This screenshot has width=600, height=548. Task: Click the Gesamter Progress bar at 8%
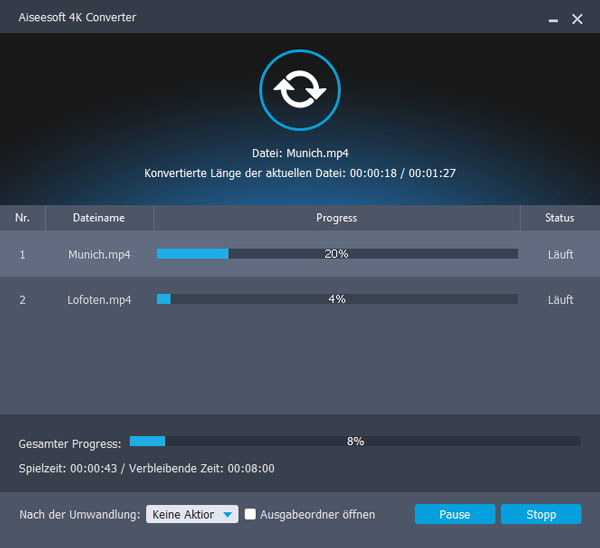(x=355, y=441)
